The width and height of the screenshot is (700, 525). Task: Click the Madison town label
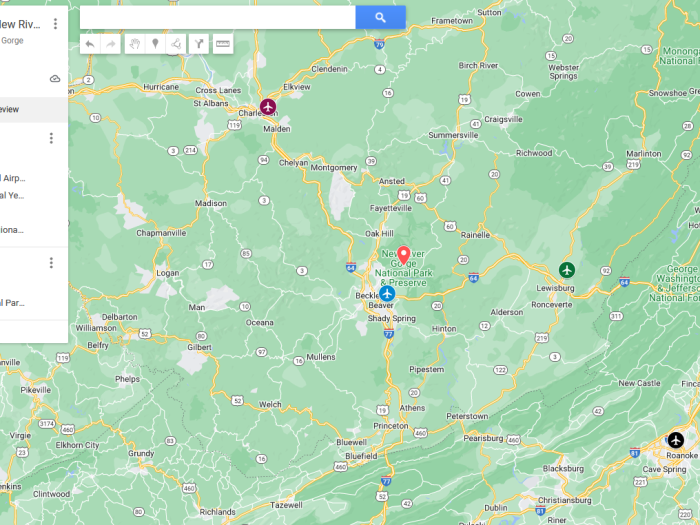211,203
